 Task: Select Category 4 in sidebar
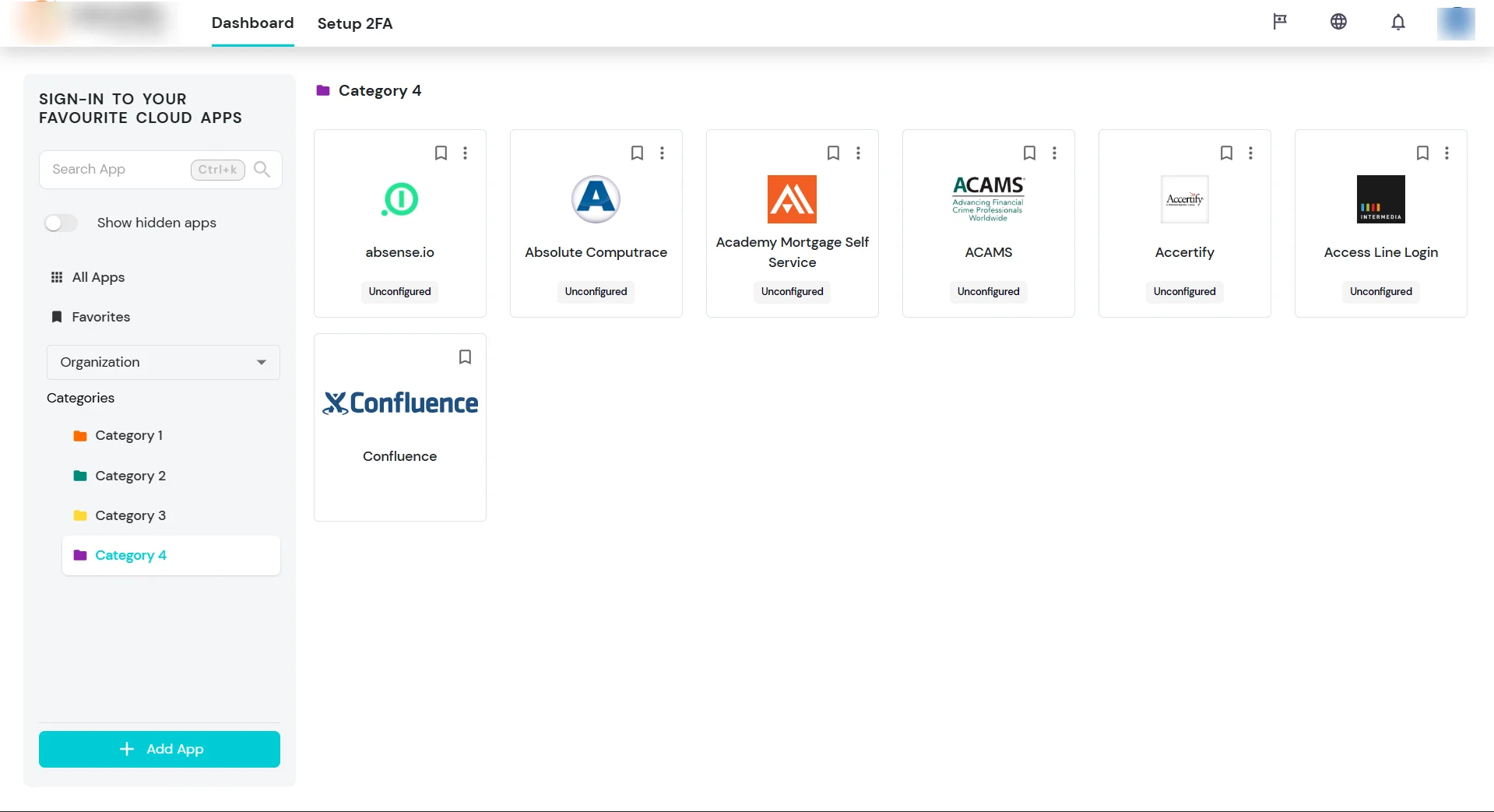pyautogui.click(x=171, y=556)
